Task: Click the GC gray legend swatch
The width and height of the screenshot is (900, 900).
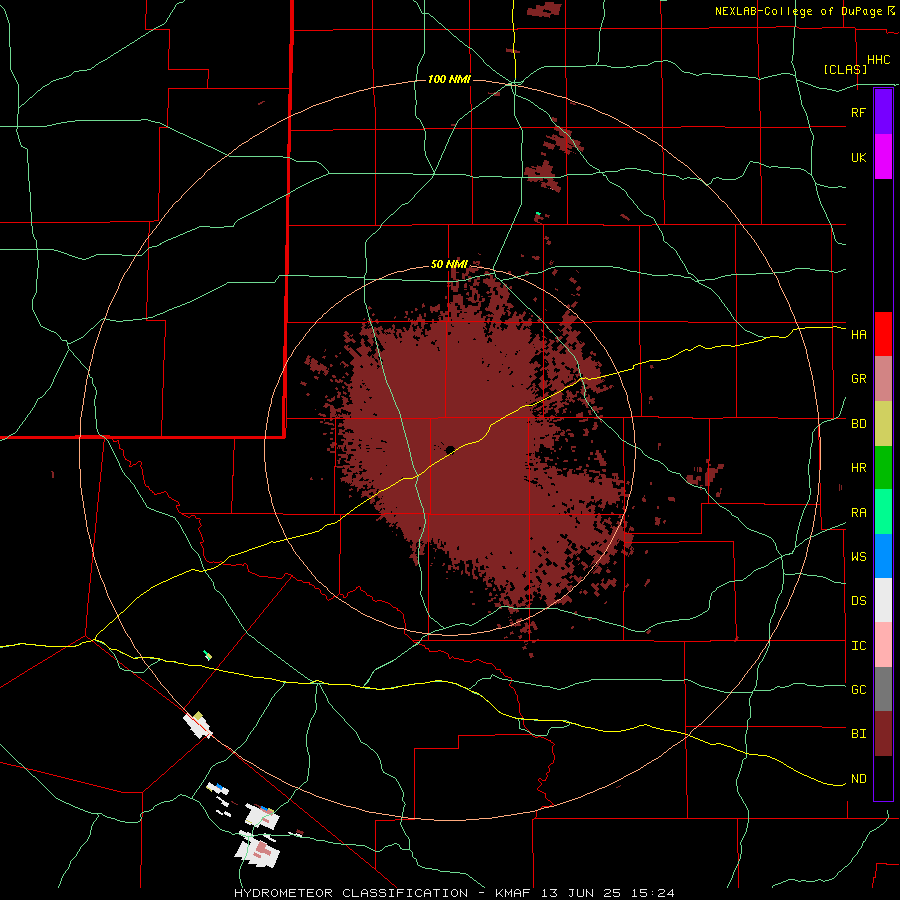Action: point(883,689)
